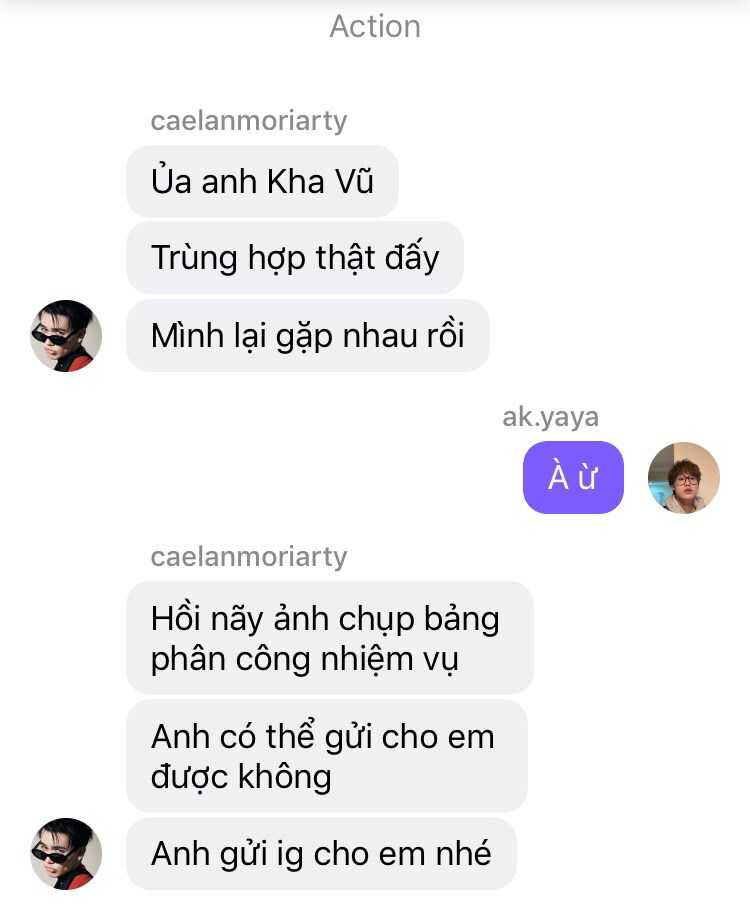Open ak.yaya's profile picture
Screen dimensions: 750x906
(684, 478)
